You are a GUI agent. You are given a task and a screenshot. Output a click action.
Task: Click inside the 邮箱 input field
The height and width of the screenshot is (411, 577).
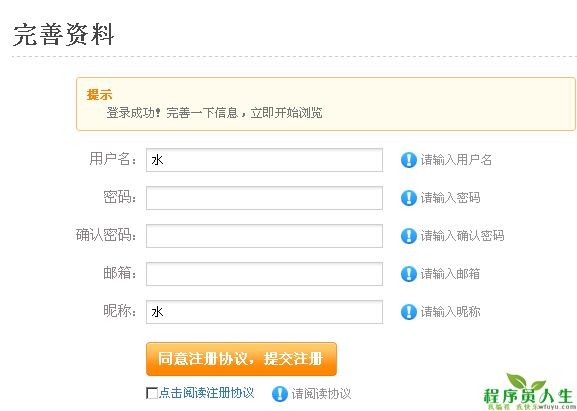[264, 274]
